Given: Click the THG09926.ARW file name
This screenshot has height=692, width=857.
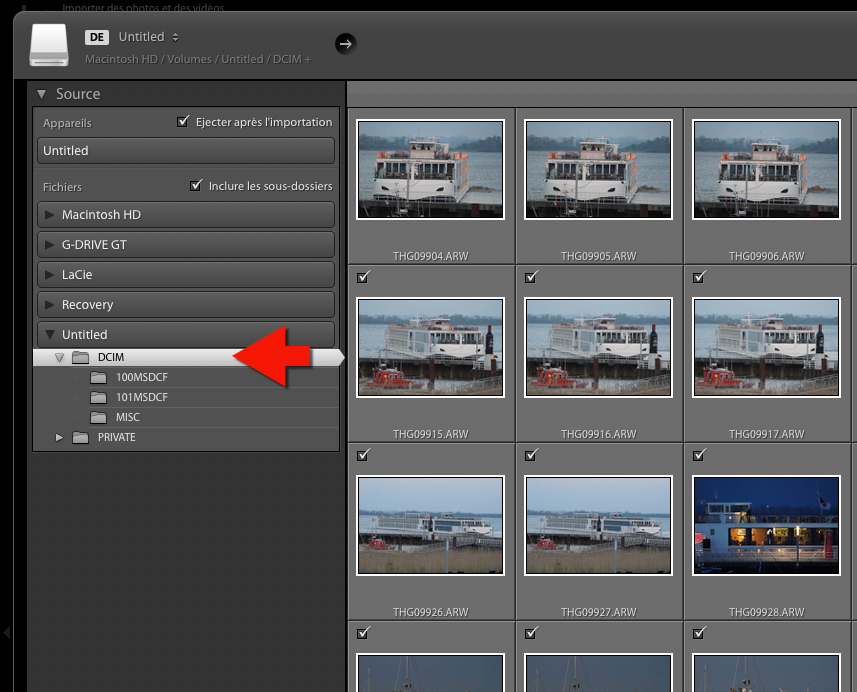Looking at the screenshot, I should tap(431, 612).
